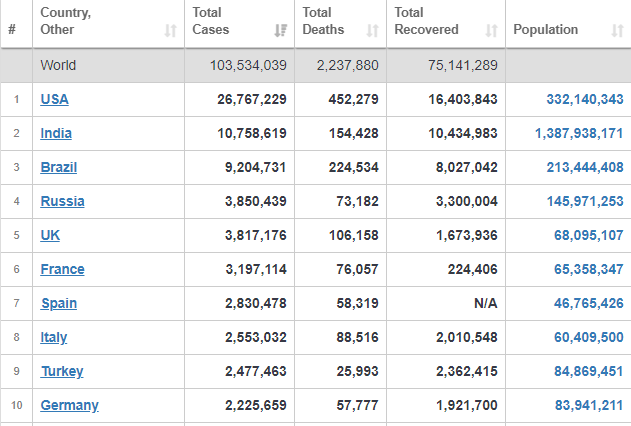Click Brazil population 213,444,408
631x426 pixels.
[585, 167]
